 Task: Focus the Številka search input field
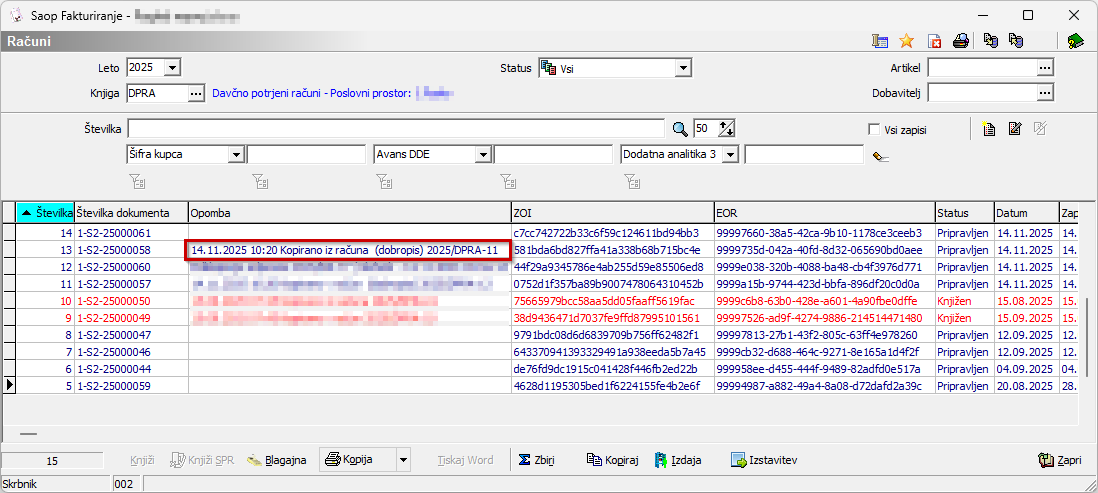[x=396, y=129]
